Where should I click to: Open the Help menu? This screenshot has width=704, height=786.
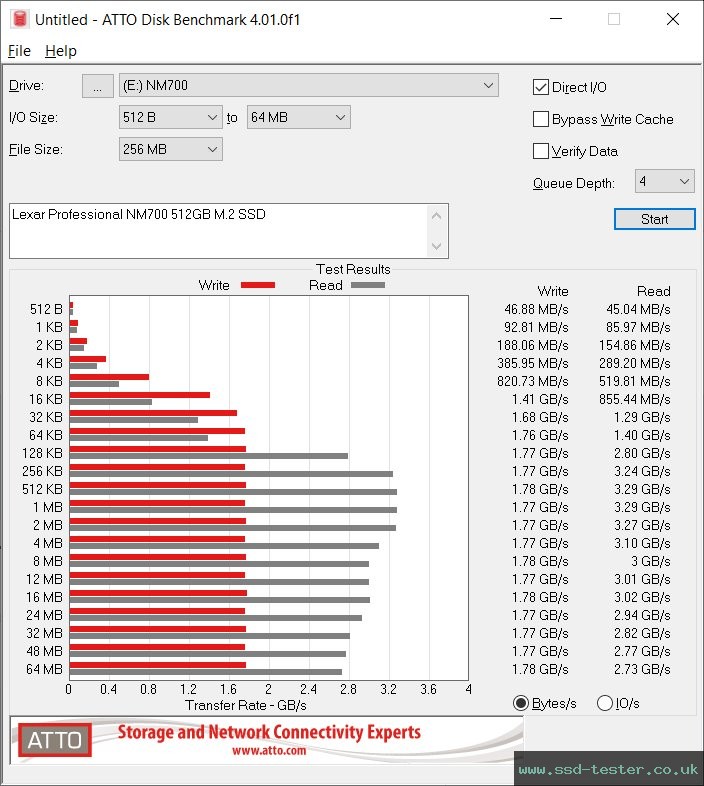61,51
